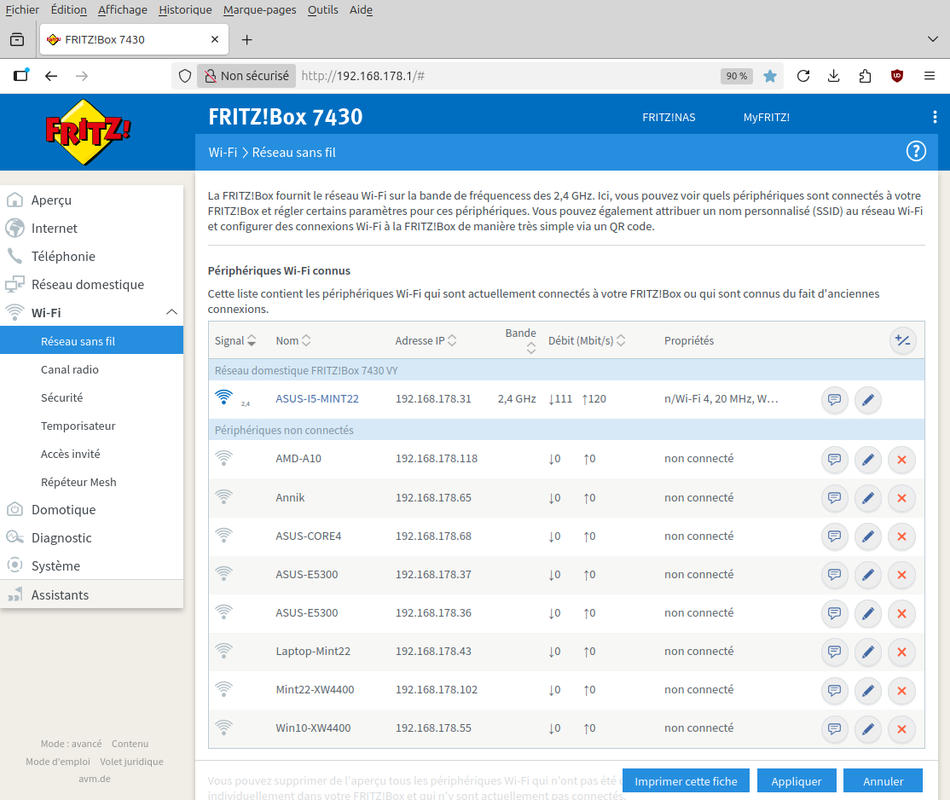Image resolution: width=950 pixels, height=800 pixels.
Task: Open the help question mark icon
Action: coord(915,152)
